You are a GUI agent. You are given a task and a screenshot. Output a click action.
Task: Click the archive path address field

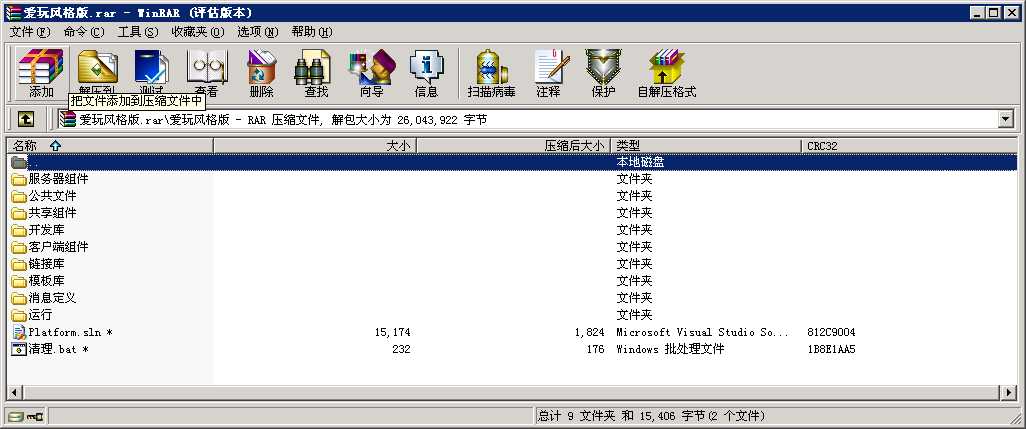(537, 119)
